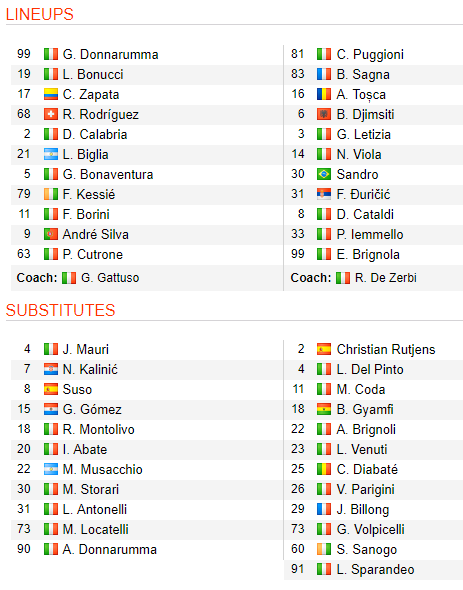
Task: Open P. Cutrone player profile
Action: point(93,254)
